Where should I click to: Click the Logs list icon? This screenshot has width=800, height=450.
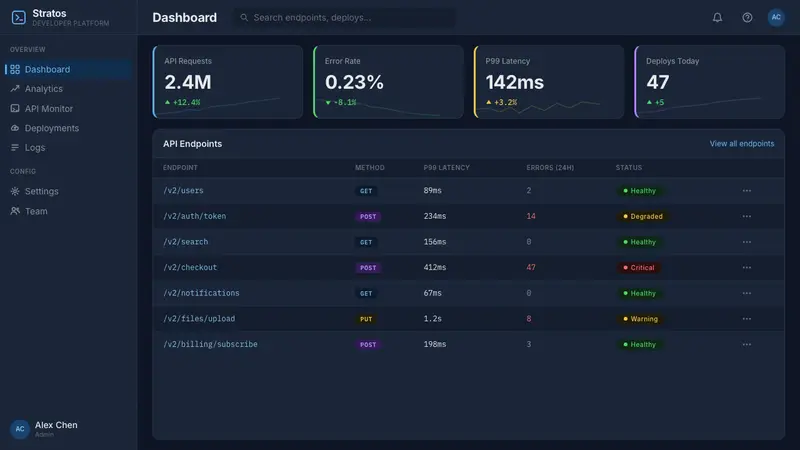pos(15,147)
